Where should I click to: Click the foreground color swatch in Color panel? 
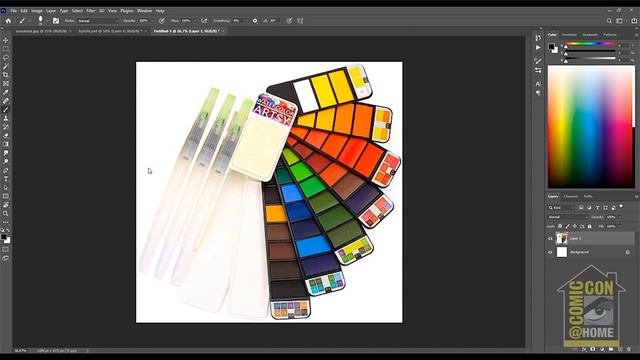click(551, 47)
